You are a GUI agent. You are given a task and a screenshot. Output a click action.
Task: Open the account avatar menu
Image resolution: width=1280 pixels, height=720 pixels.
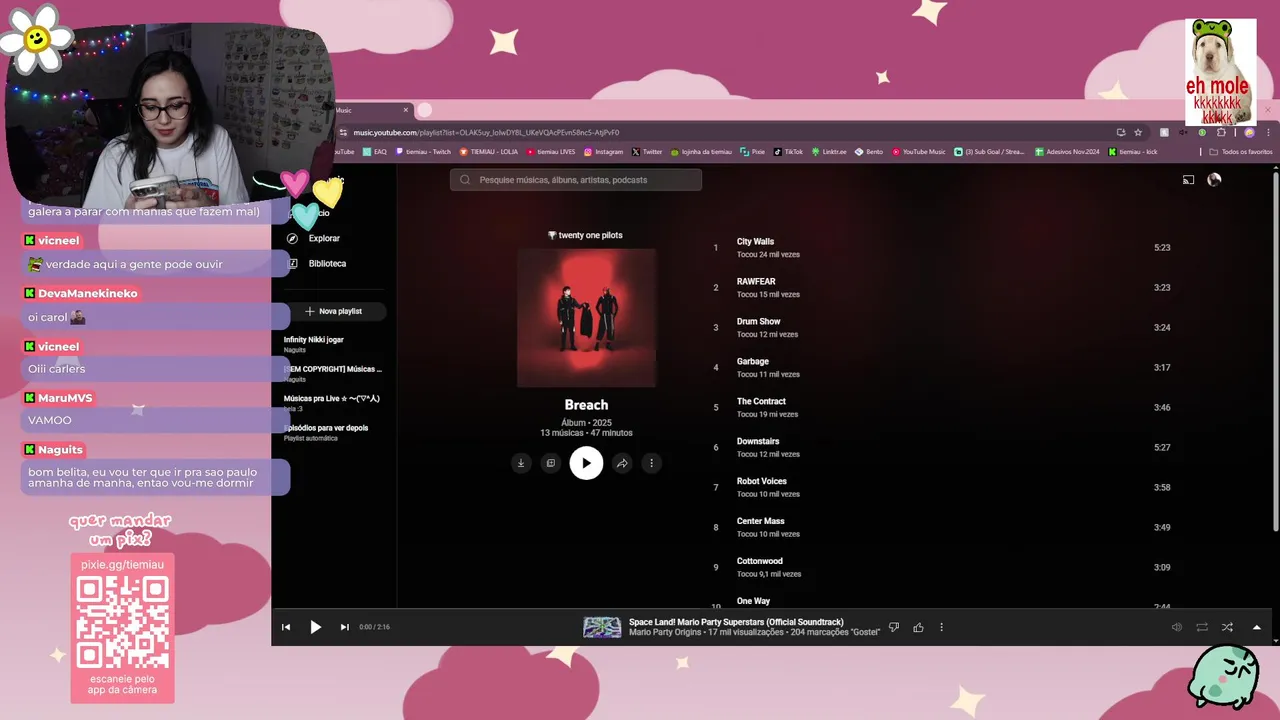point(1214,180)
